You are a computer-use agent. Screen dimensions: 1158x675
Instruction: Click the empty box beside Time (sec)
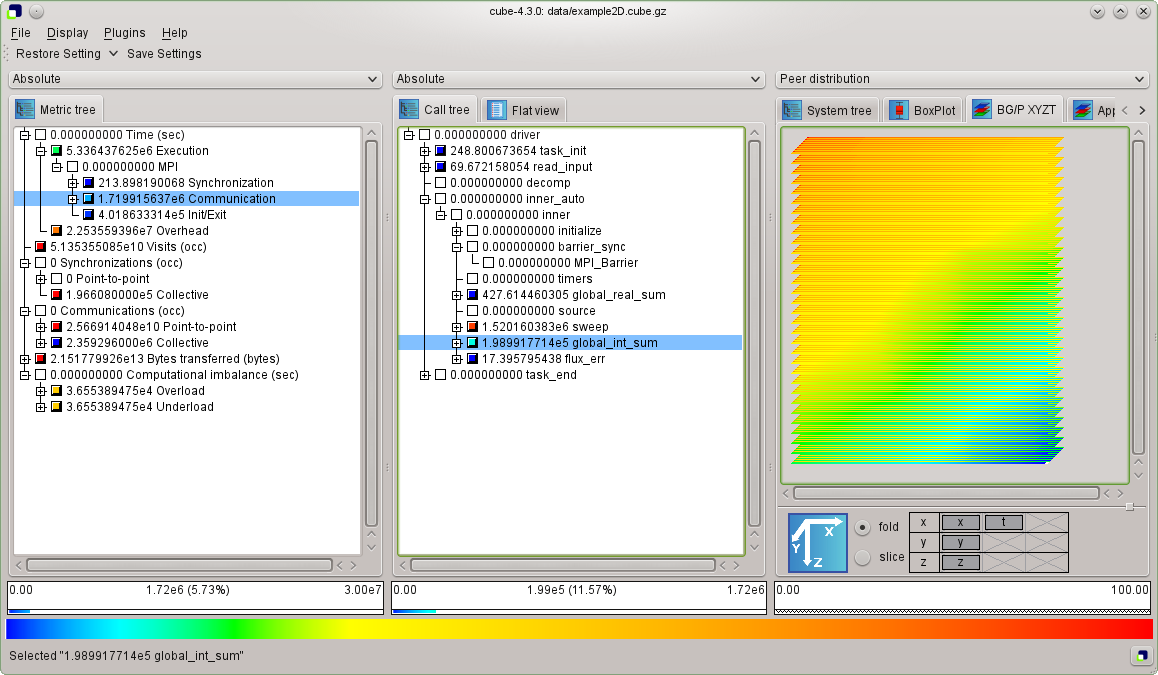(x=41, y=134)
